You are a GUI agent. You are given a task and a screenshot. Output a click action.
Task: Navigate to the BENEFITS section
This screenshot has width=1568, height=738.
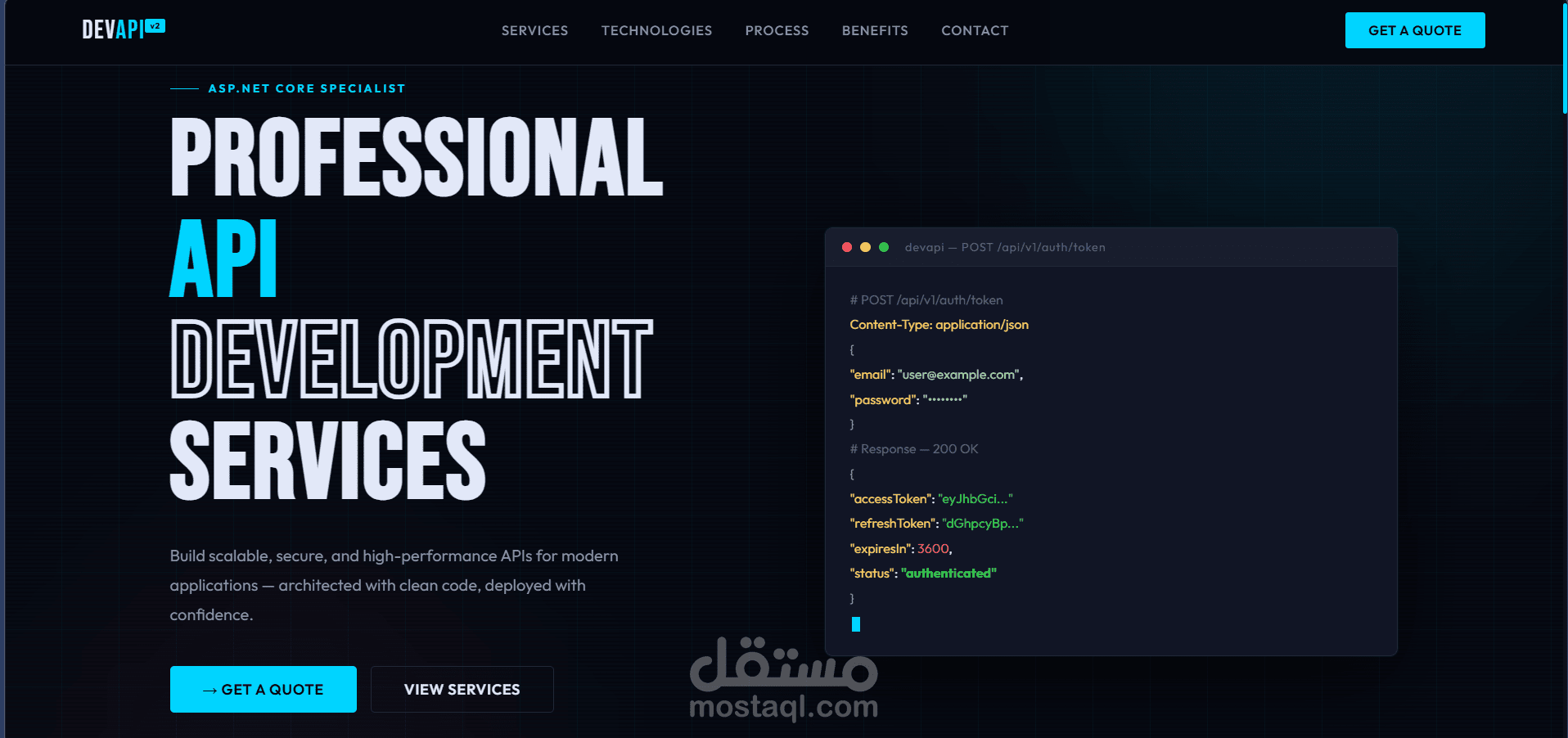[874, 30]
